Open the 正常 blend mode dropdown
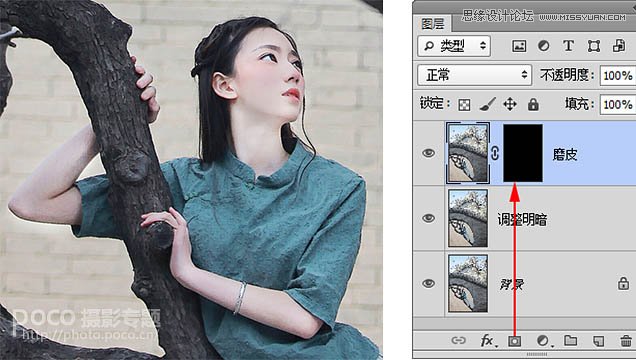This screenshot has width=636, height=360. 475,75
